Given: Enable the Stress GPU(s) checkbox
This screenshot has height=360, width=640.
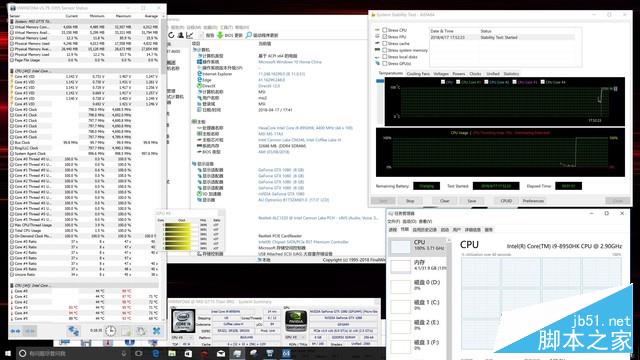Looking at the screenshot, I should click(384, 64).
